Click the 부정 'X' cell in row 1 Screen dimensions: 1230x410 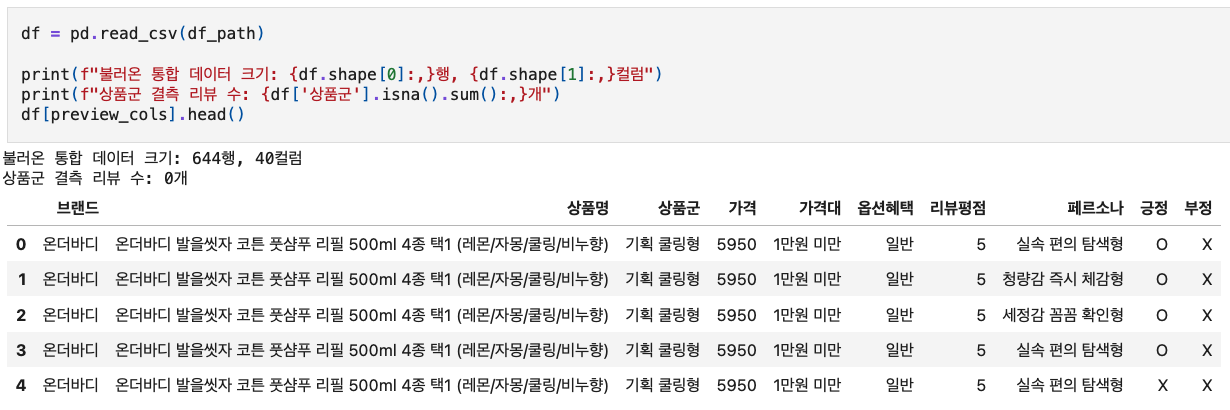tap(1207, 279)
